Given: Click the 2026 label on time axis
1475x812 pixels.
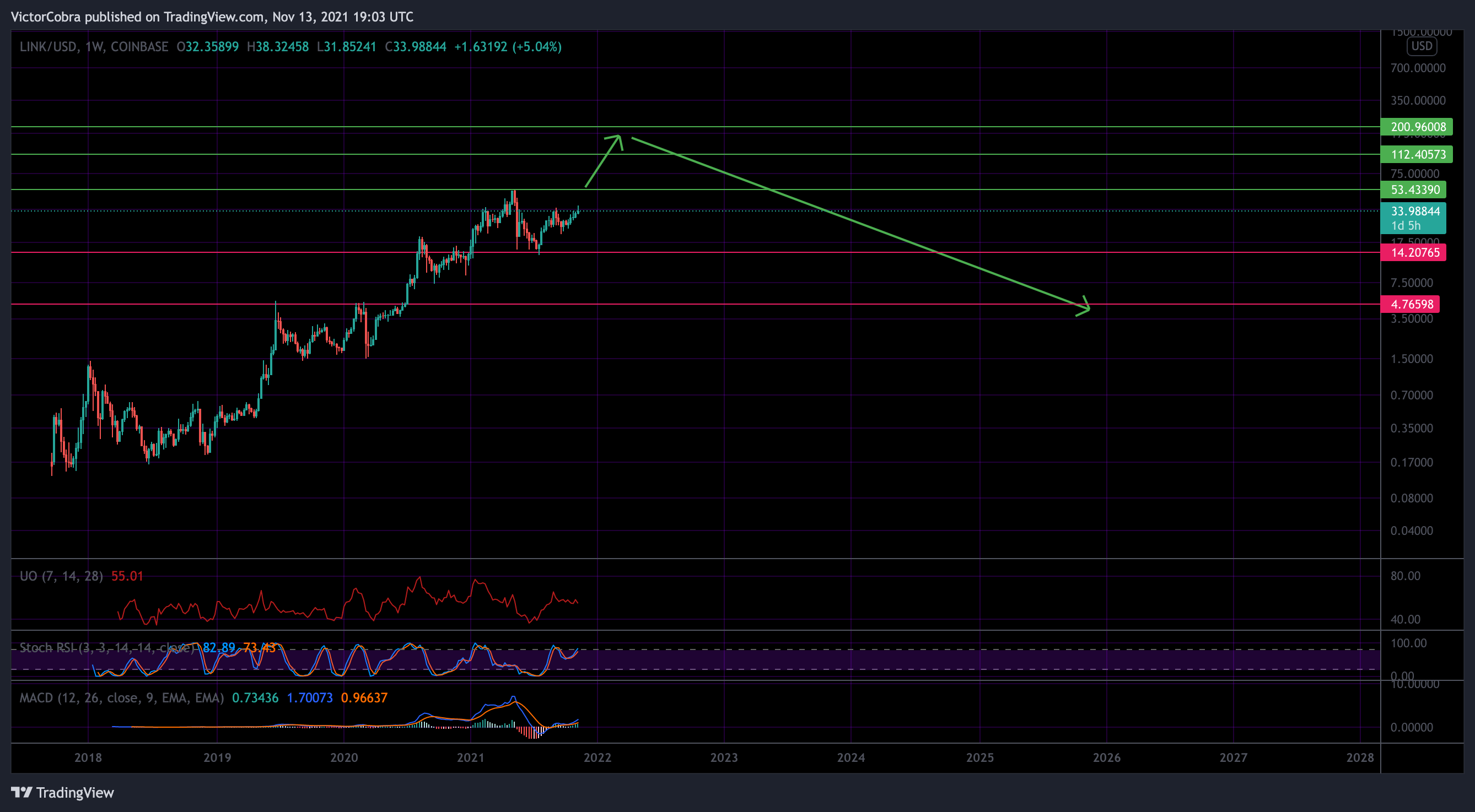Looking at the screenshot, I should click(1107, 757).
